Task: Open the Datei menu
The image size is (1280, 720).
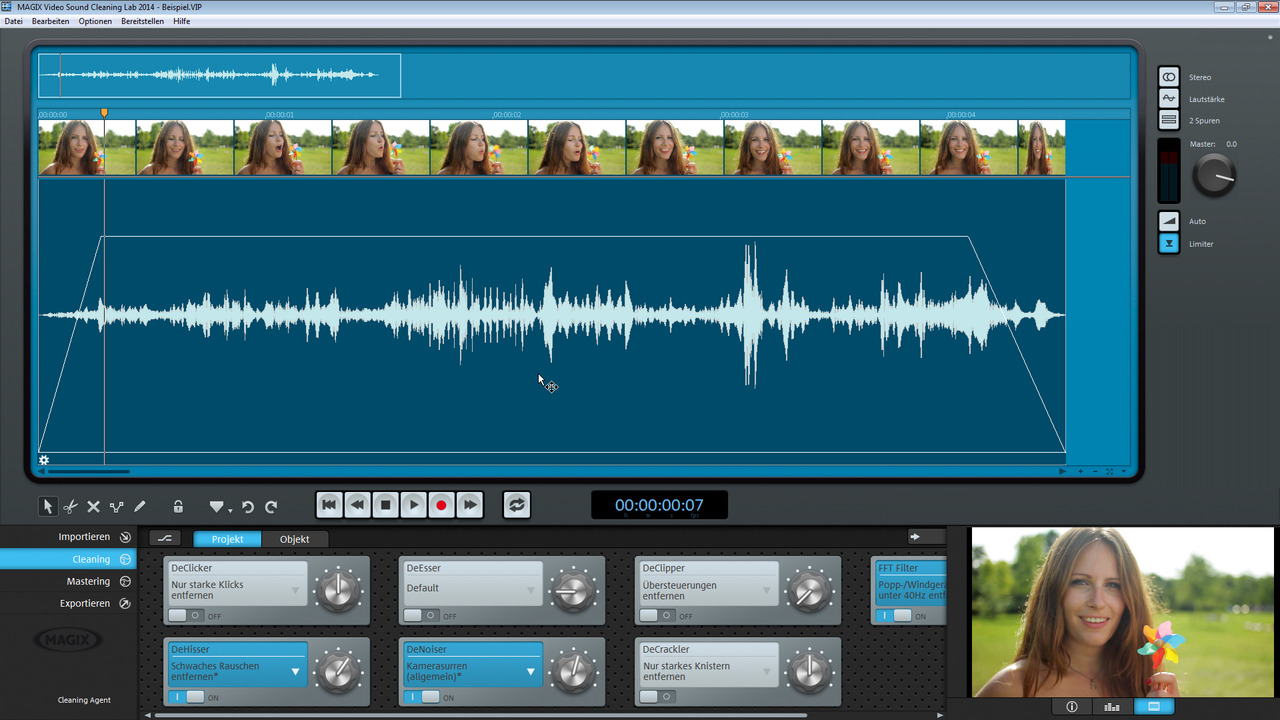Action: (13, 21)
